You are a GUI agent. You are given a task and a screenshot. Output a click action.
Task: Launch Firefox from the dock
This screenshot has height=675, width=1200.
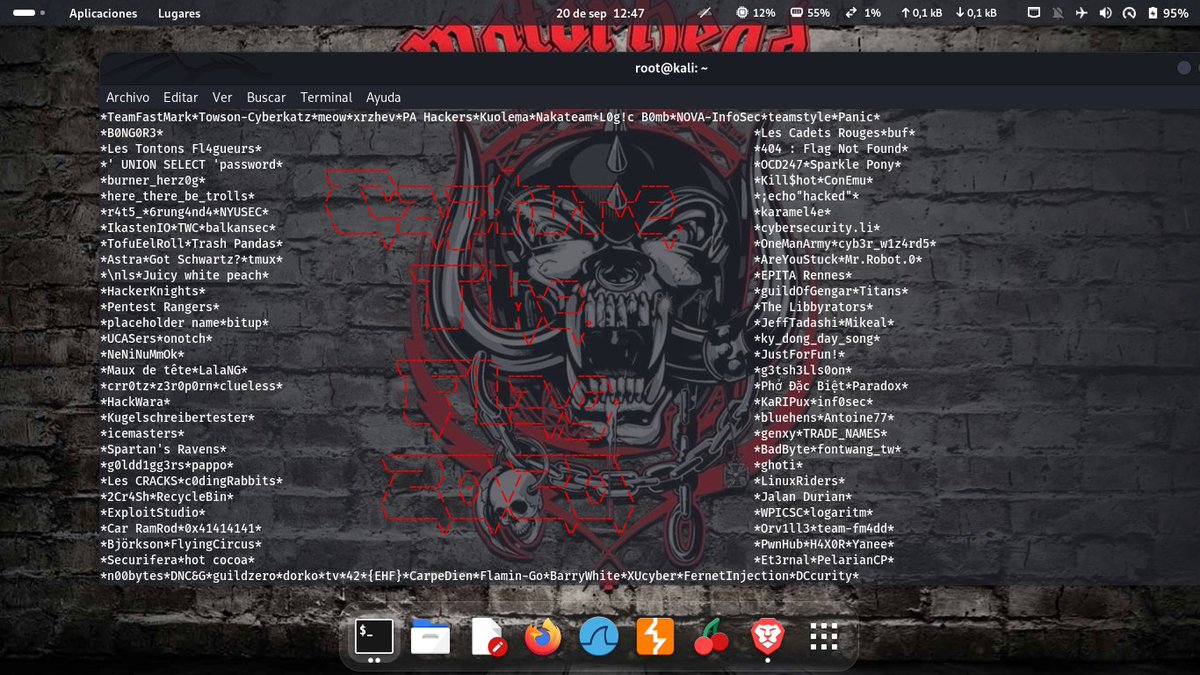click(543, 637)
